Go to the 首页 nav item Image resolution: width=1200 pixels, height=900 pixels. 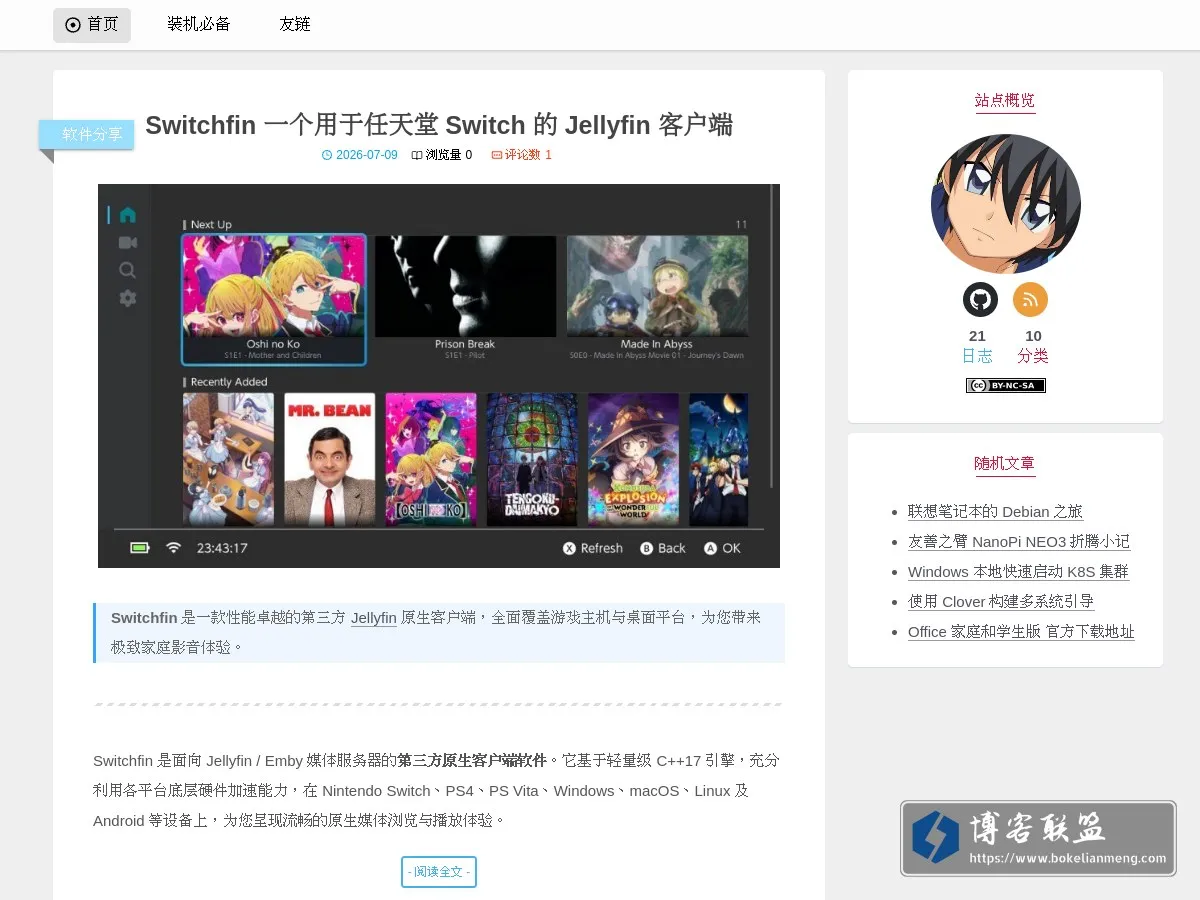pyautogui.click(x=92, y=25)
